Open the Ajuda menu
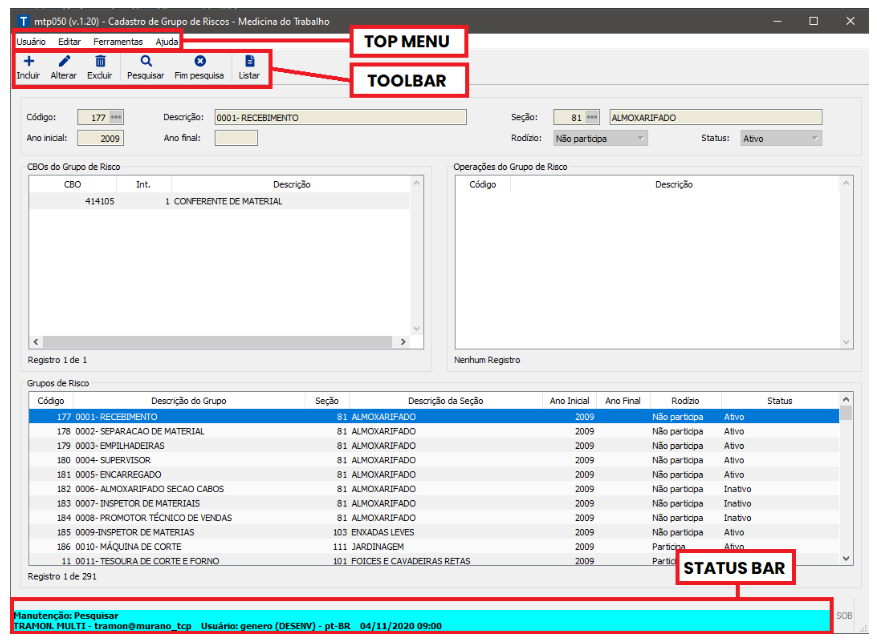Viewport: 877px width, 642px height. coord(167,42)
